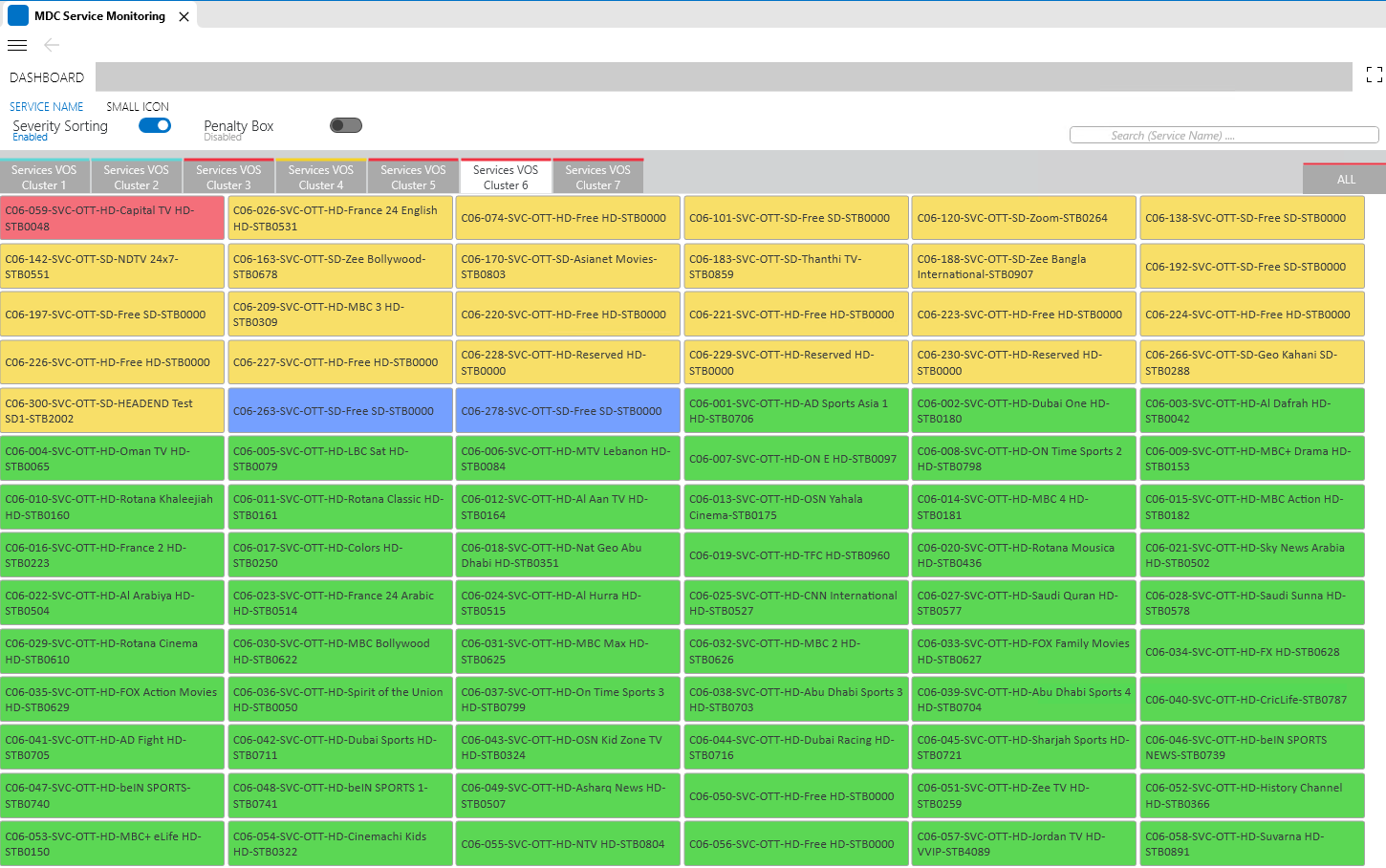Click the Dubai One HD-STB0180 tile
Viewport: 1386px width, 868px height.
tap(1025, 411)
